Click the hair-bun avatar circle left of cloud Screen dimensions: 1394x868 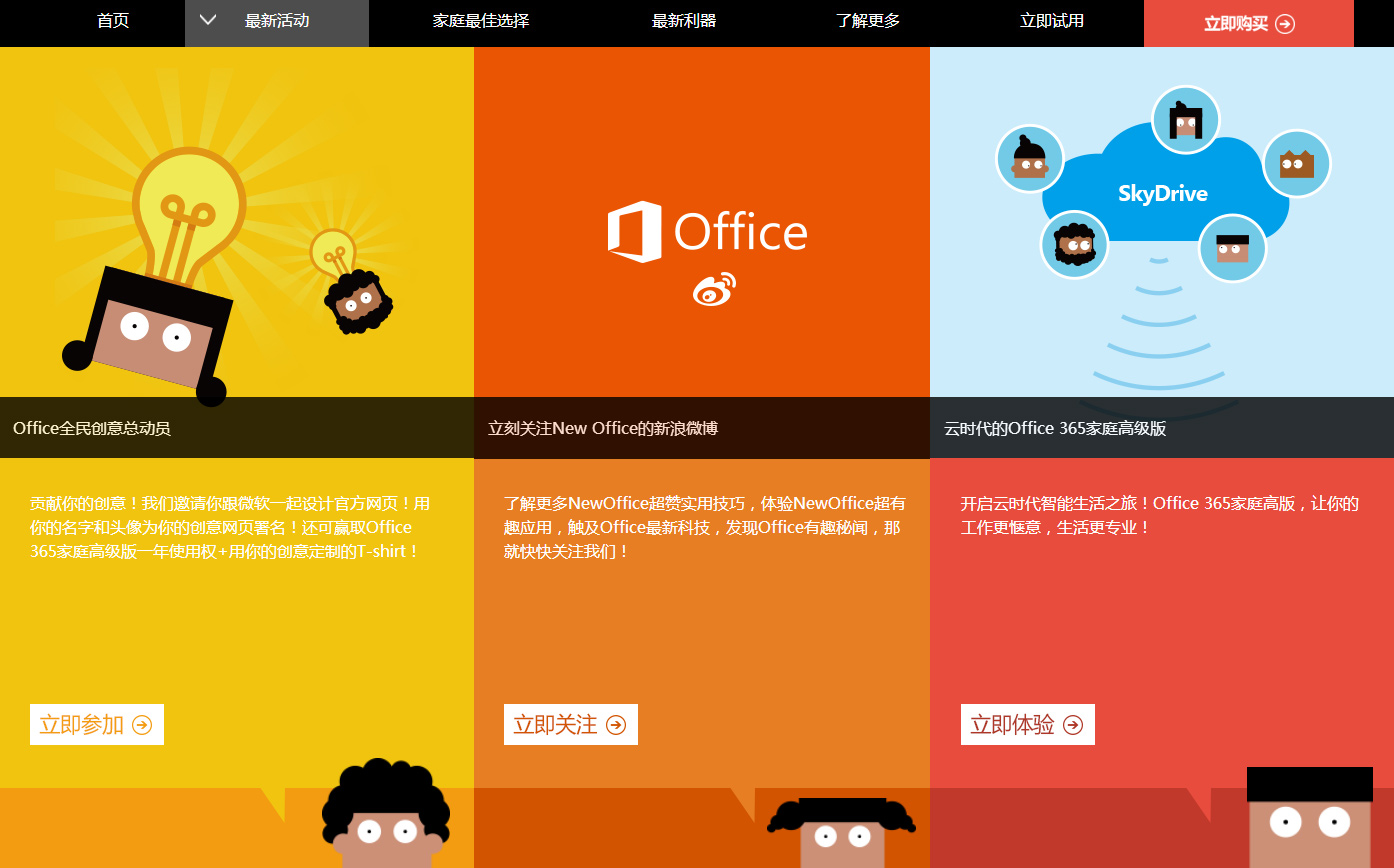(1029, 158)
